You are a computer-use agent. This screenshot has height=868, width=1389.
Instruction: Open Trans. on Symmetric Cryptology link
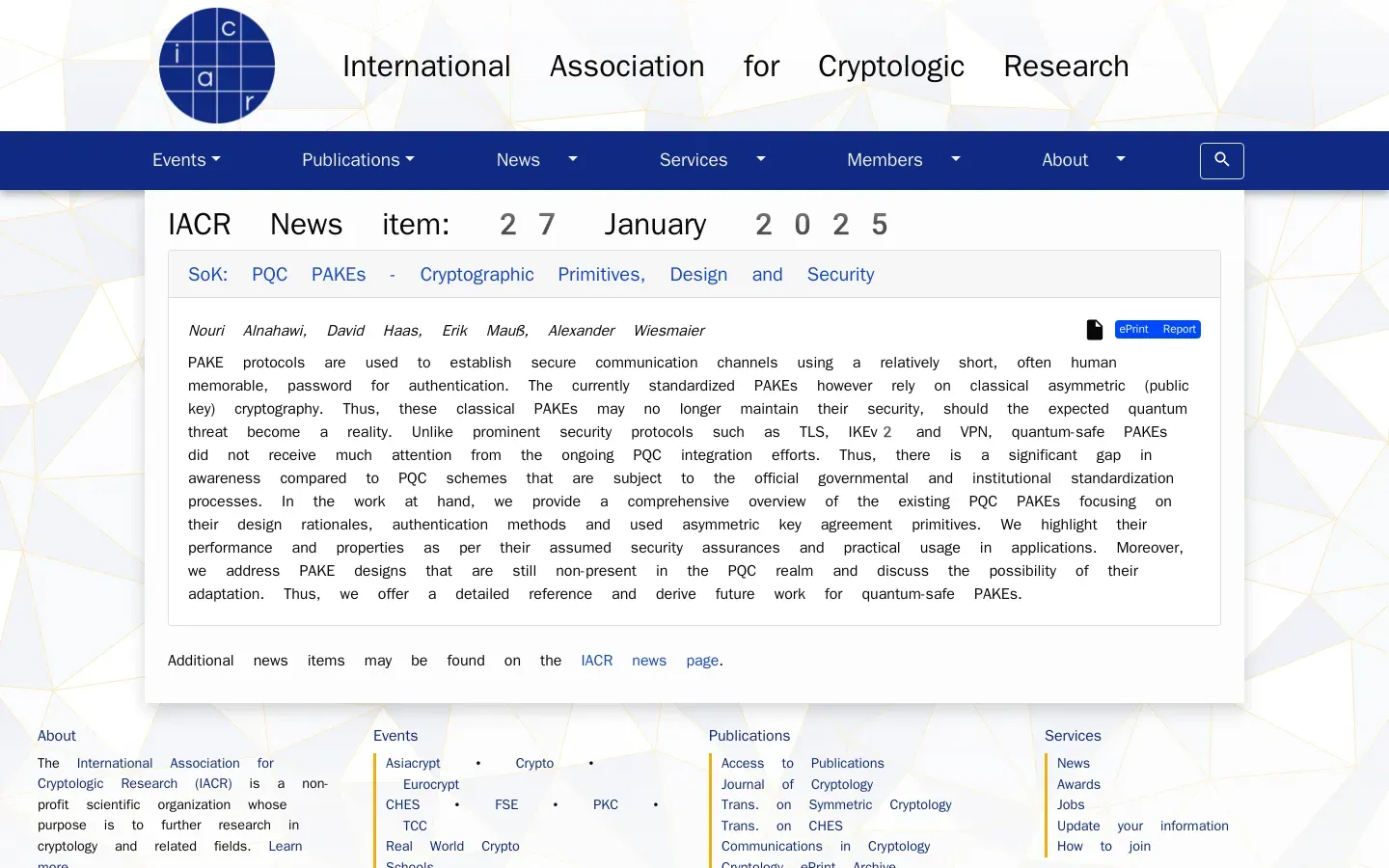pos(836,804)
